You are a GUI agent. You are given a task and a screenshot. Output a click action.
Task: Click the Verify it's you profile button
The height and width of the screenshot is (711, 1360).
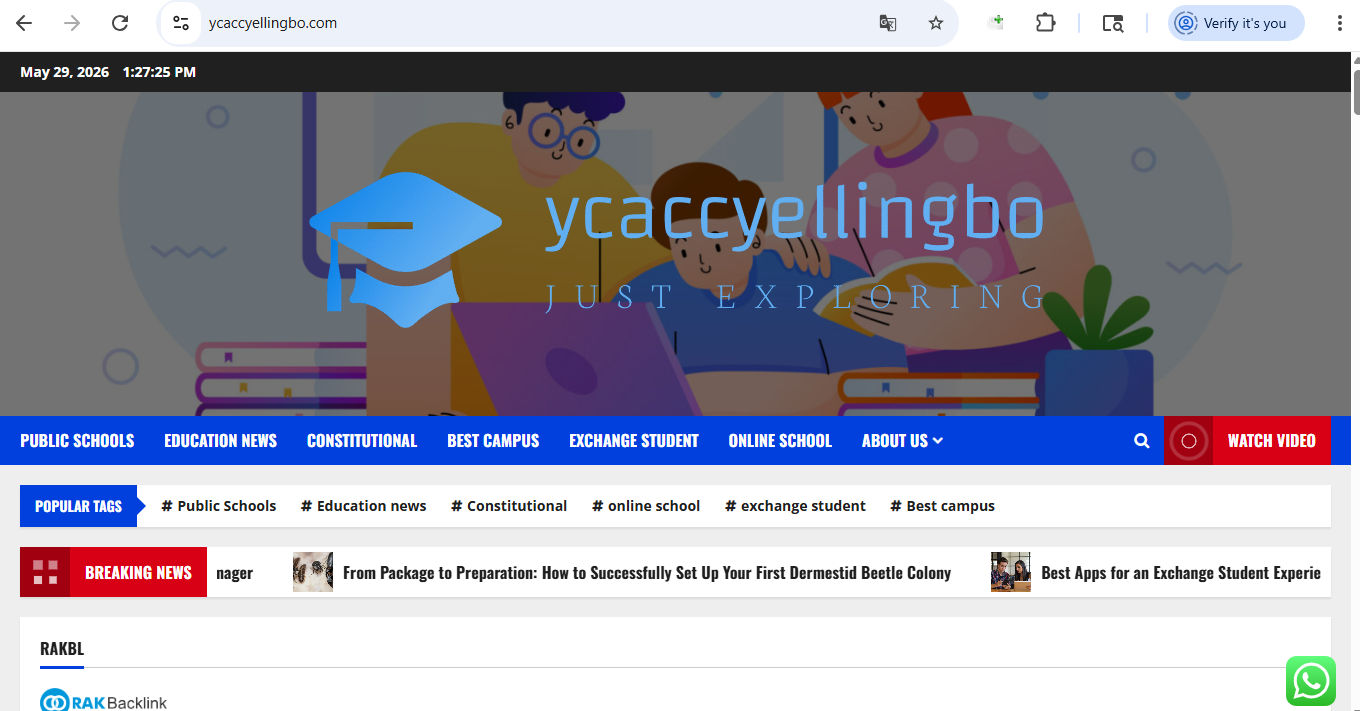(1236, 23)
